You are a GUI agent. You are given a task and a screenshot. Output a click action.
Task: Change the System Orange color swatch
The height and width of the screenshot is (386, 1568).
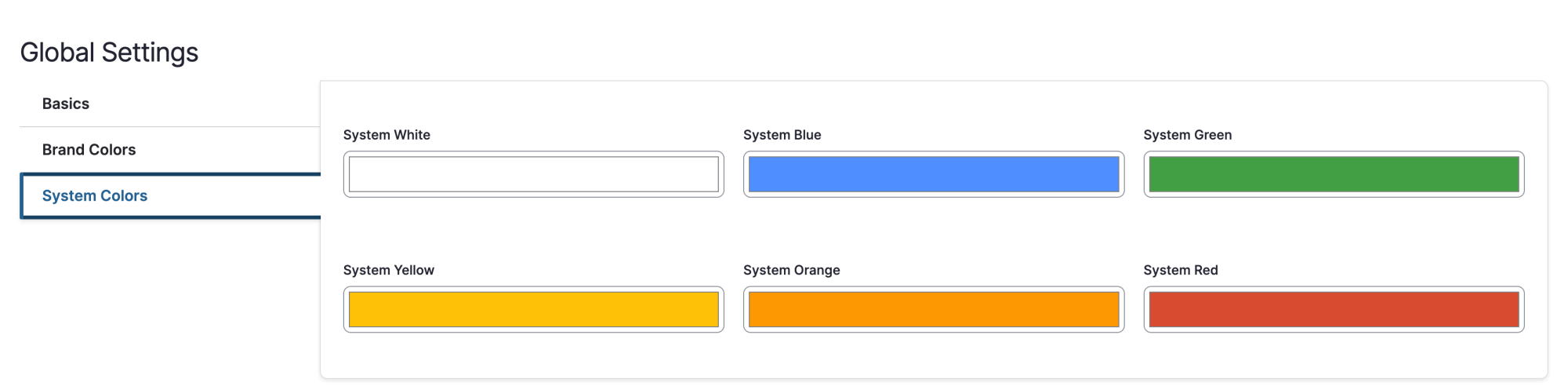pos(934,309)
